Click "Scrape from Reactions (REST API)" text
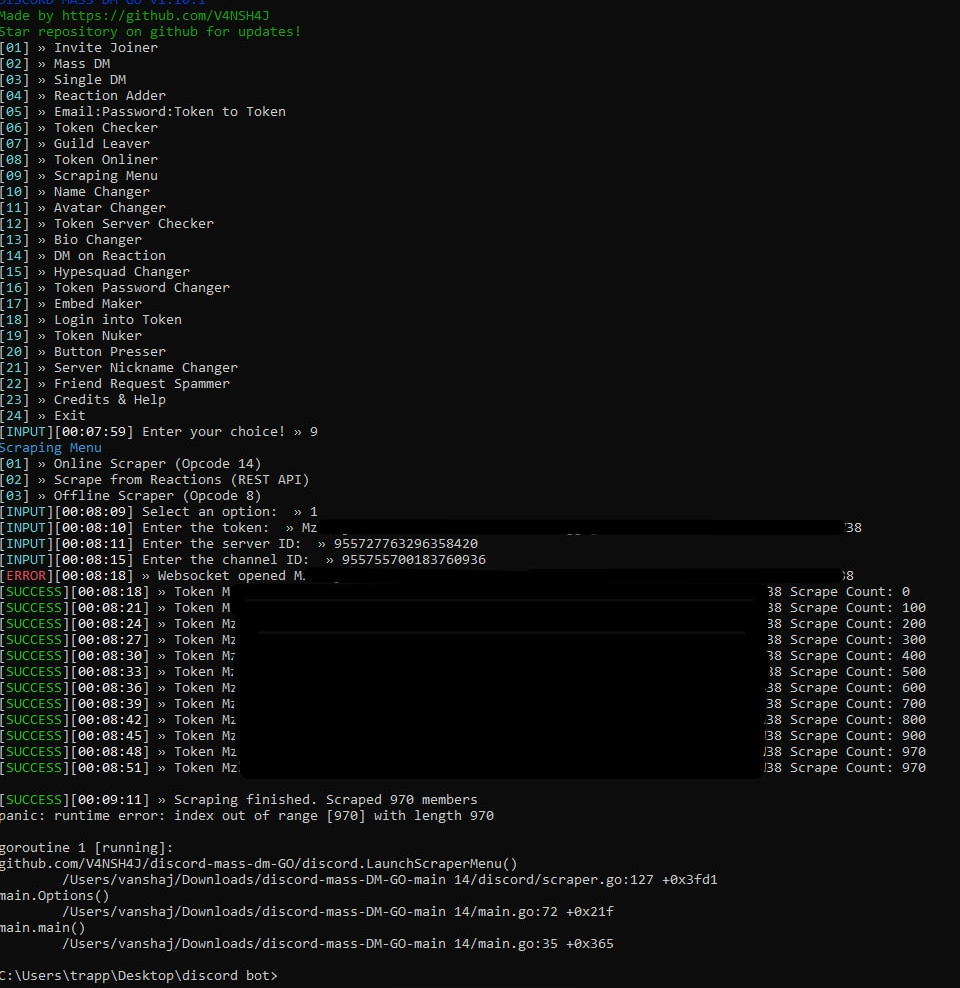 (181, 480)
